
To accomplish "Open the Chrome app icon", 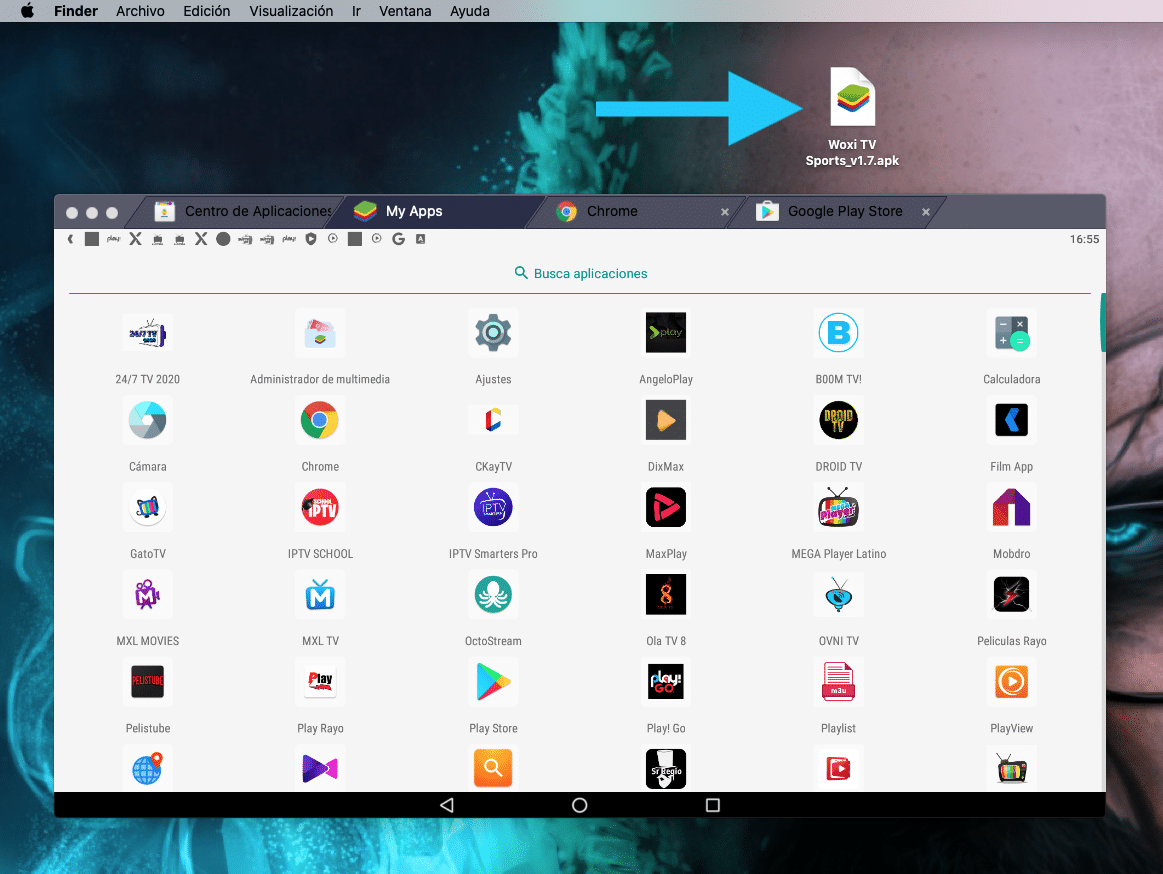I will click(320, 420).
